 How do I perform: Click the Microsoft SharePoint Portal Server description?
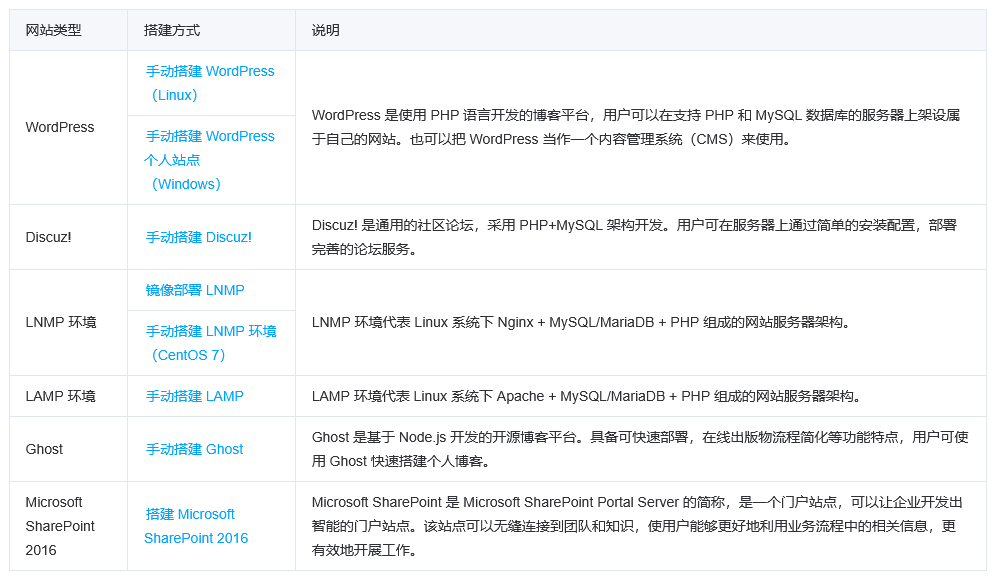pyautogui.click(x=637, y=526)
